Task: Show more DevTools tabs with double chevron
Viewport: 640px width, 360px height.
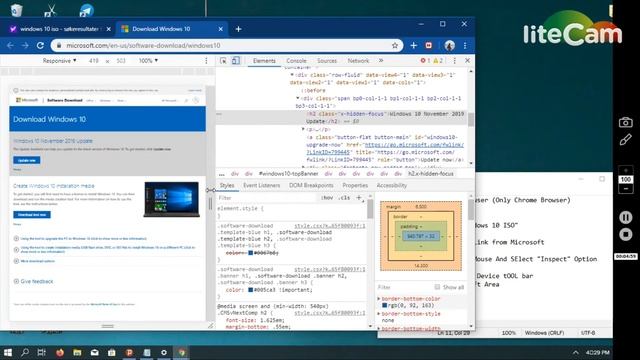Action: tap(381, 60)
